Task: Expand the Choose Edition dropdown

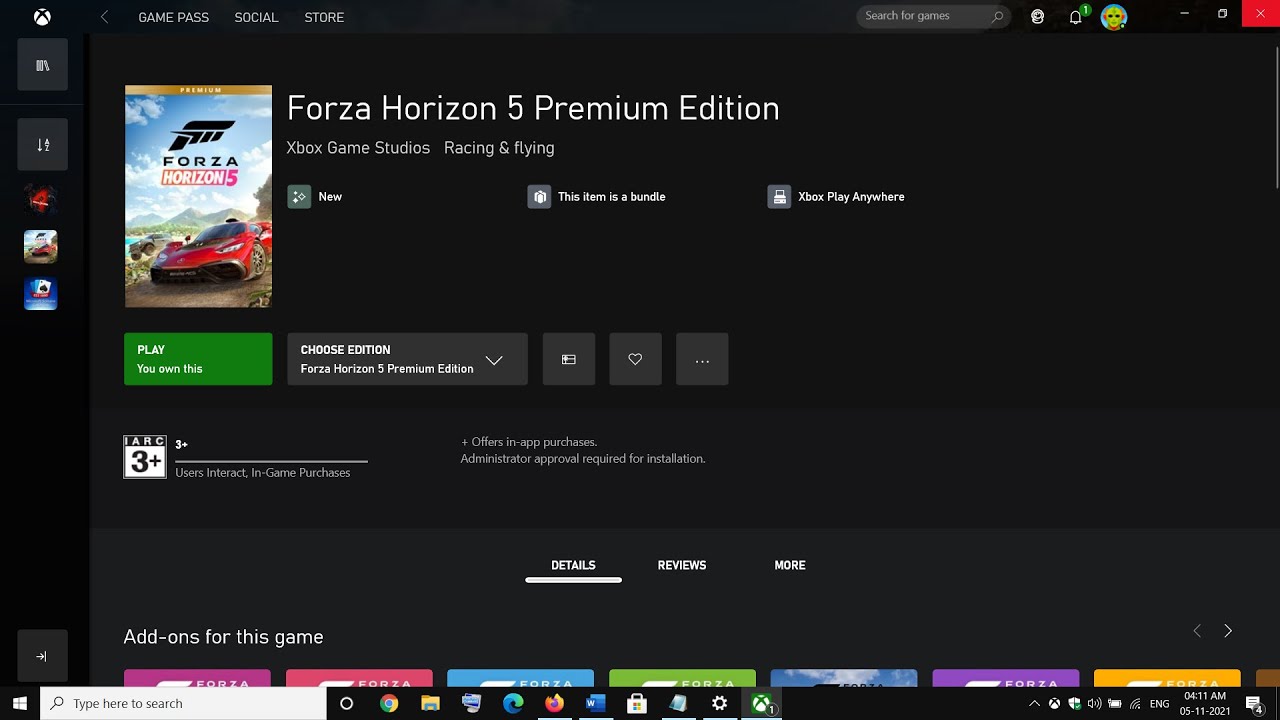Action: tap(407, 359)
